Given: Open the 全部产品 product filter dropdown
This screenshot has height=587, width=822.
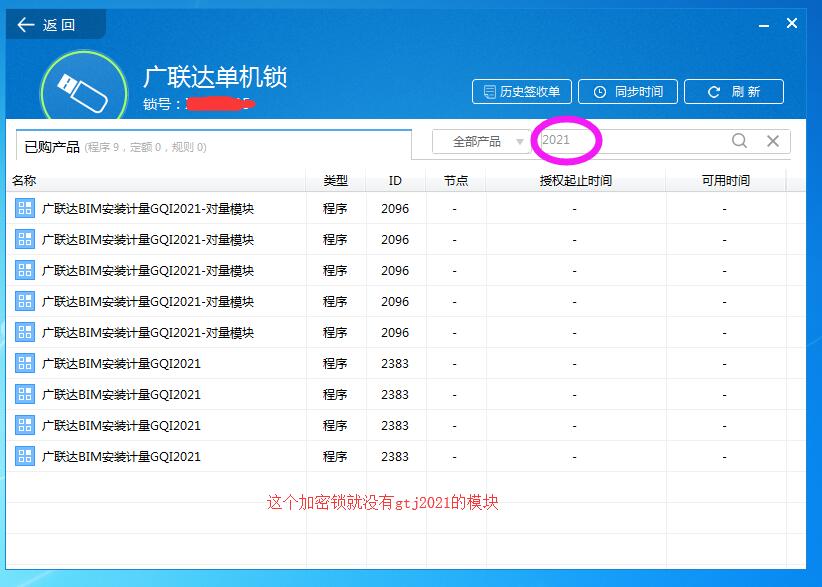Looking at the screenshot, I should click(x=481, y=141).
